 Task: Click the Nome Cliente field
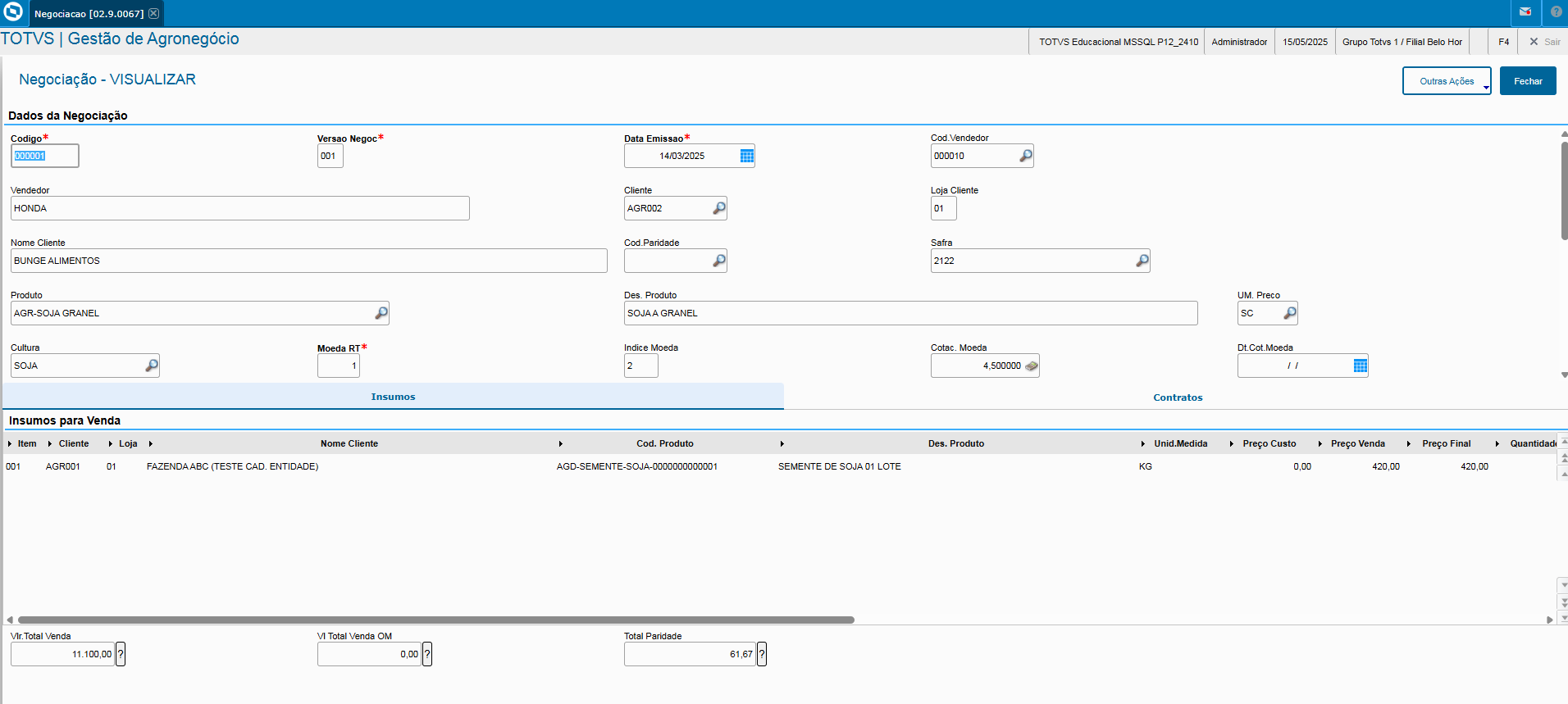point(309,261)
